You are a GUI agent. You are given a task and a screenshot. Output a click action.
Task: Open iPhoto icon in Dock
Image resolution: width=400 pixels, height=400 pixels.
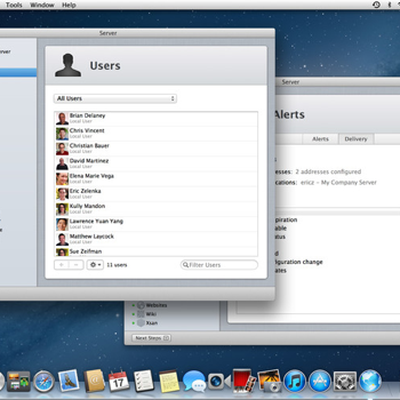[x=269, y=380]
